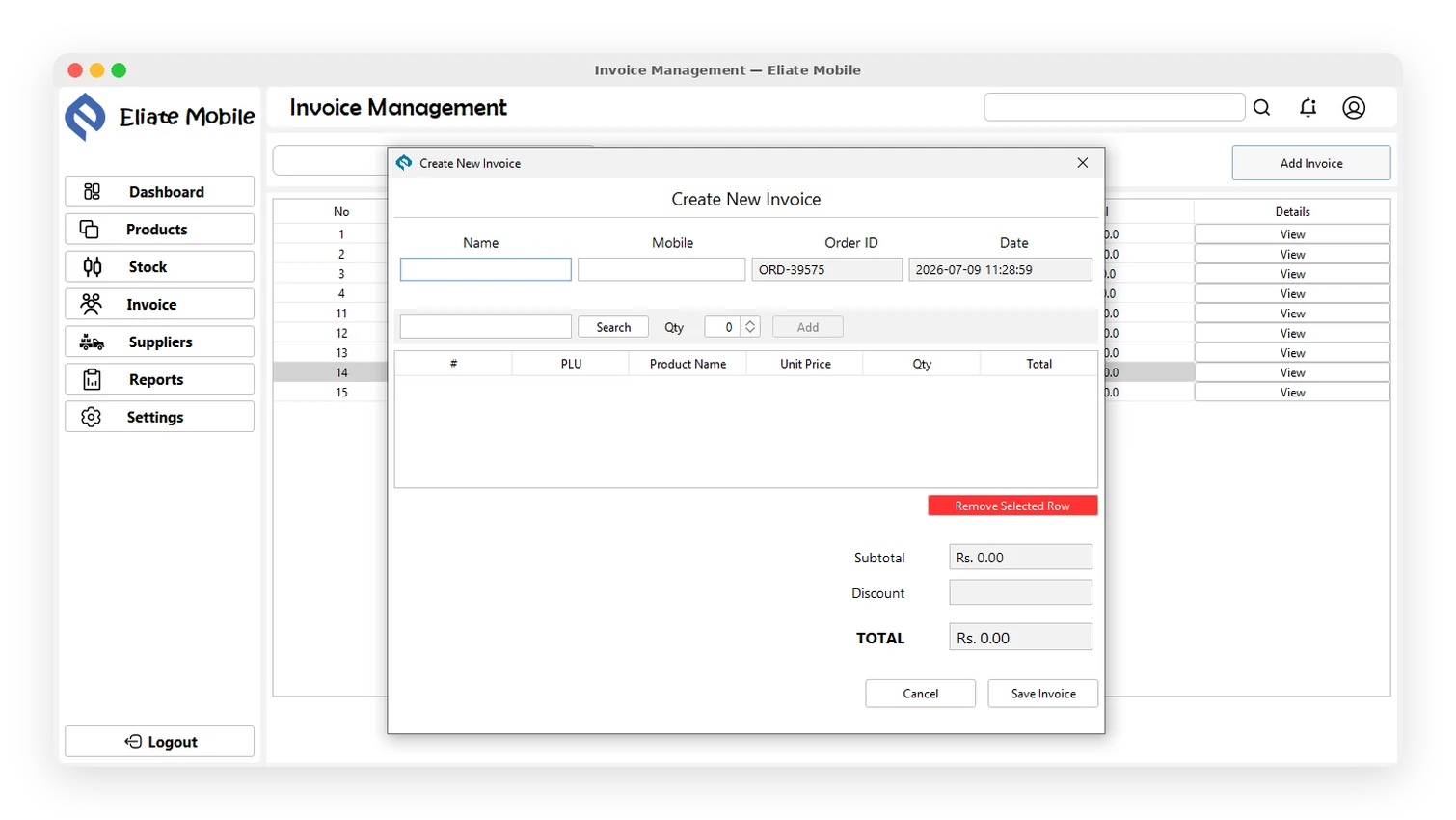Cancel the new invoice dialog
Screen dimensions: 1456x820
pyautogui.click(x=921, y=694)
